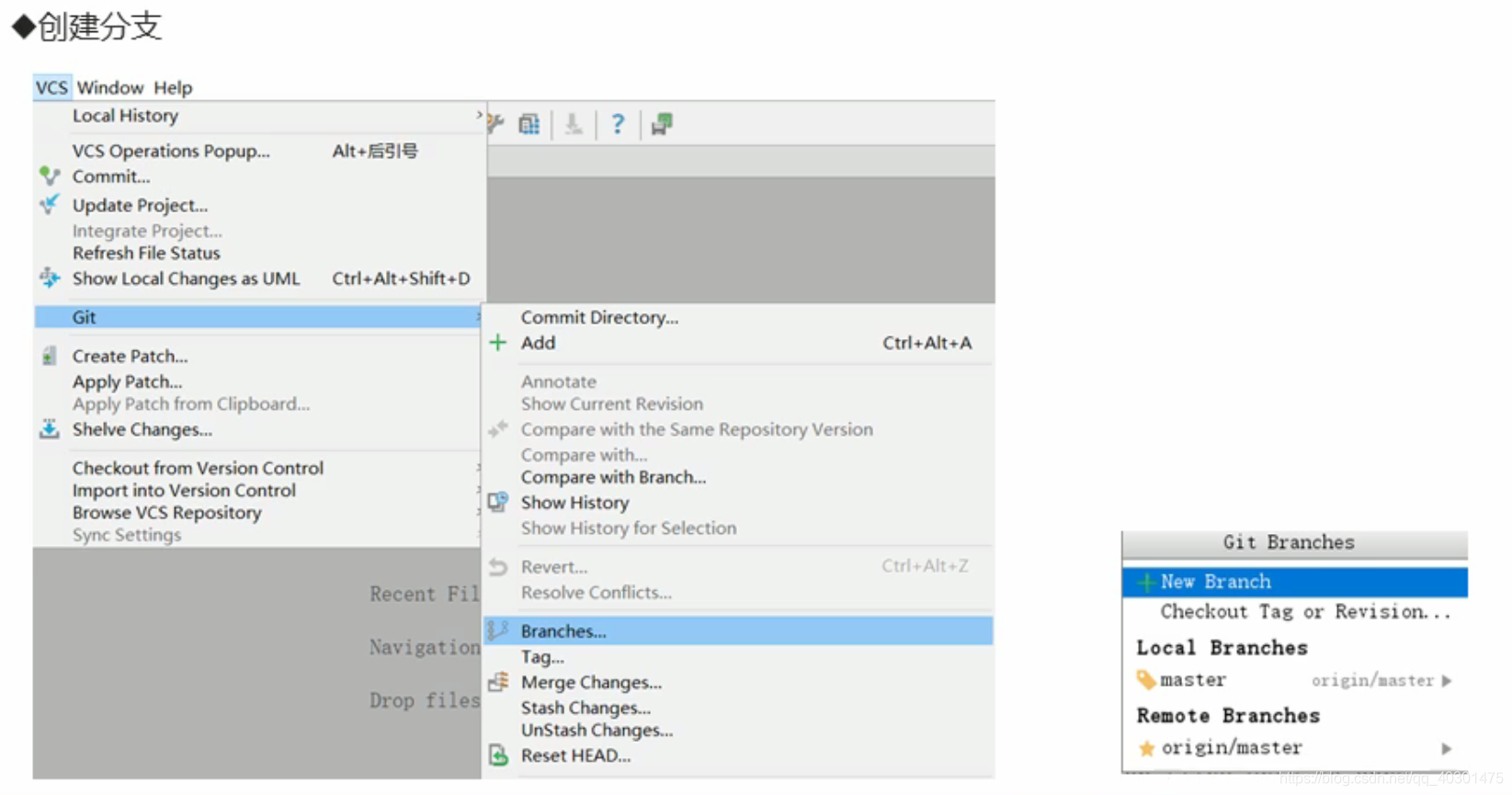Select Stash Changes... entry
Screen dimensions: 1512x795
point(585,708)
